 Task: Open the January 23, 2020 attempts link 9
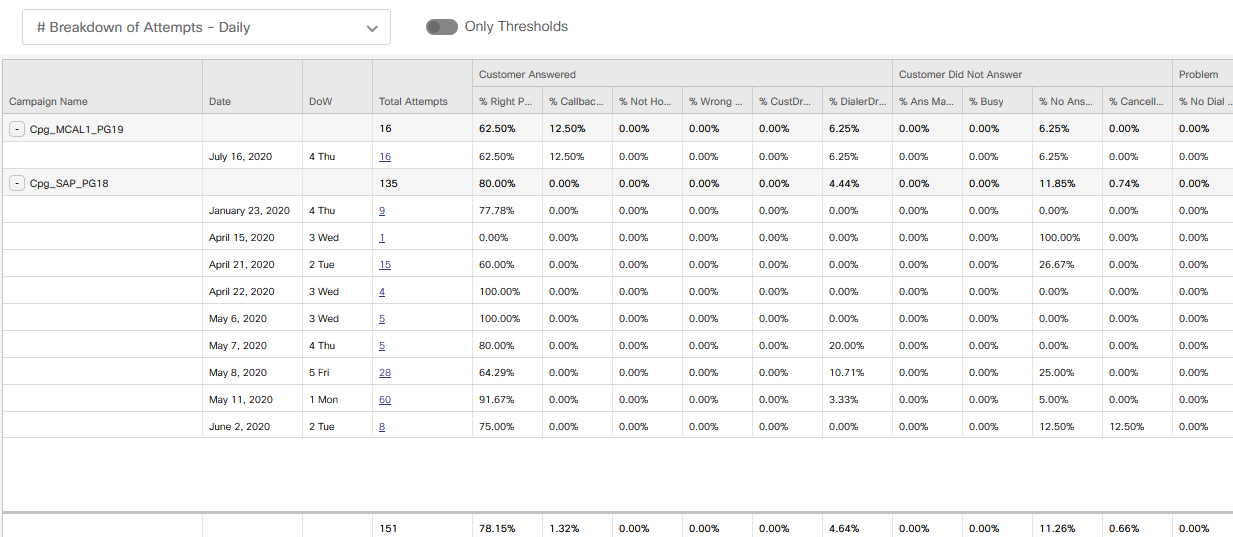pyautogui.click(x=382, y=211)
